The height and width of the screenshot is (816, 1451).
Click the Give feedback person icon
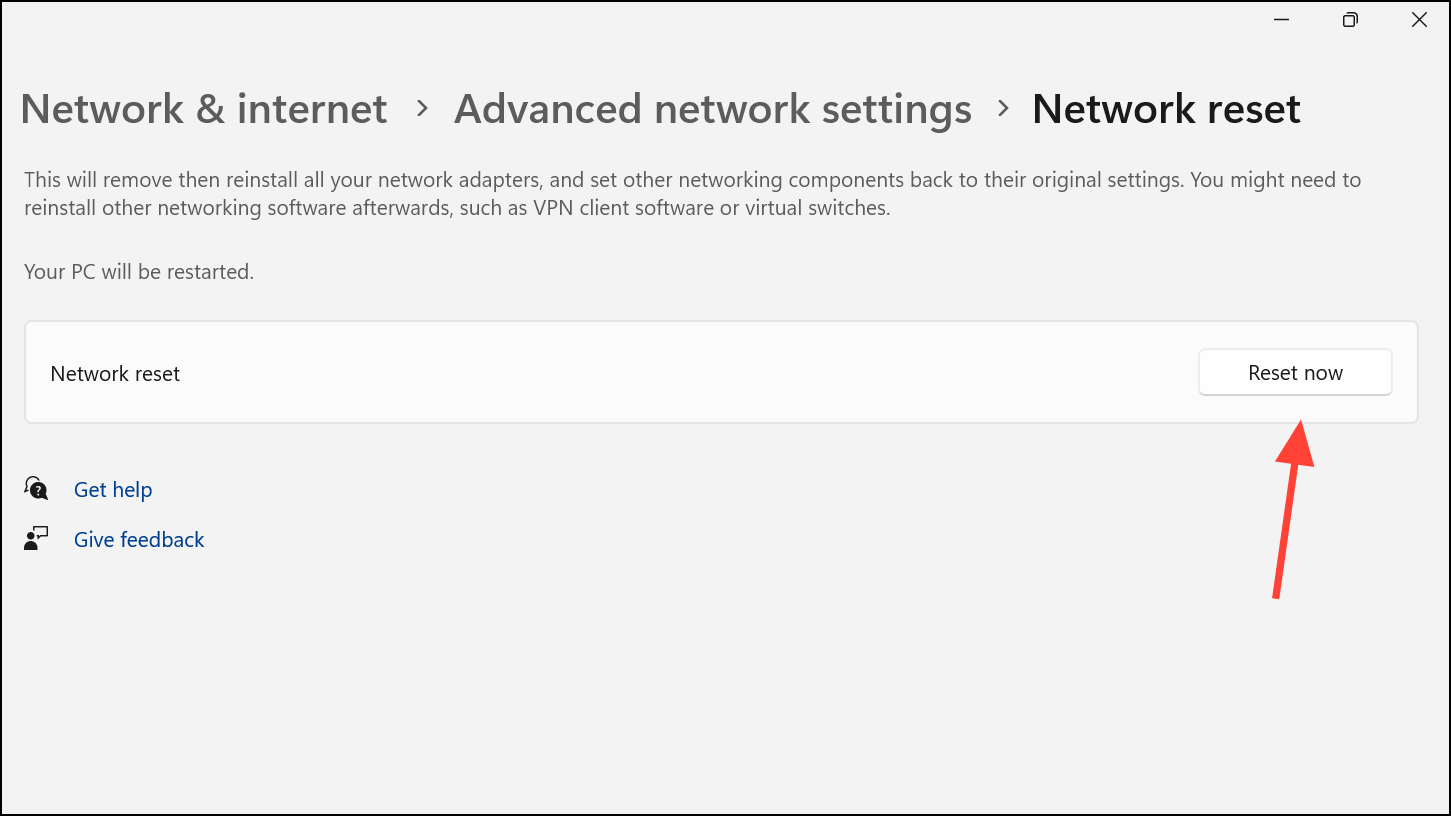click(x=36, y=539)
